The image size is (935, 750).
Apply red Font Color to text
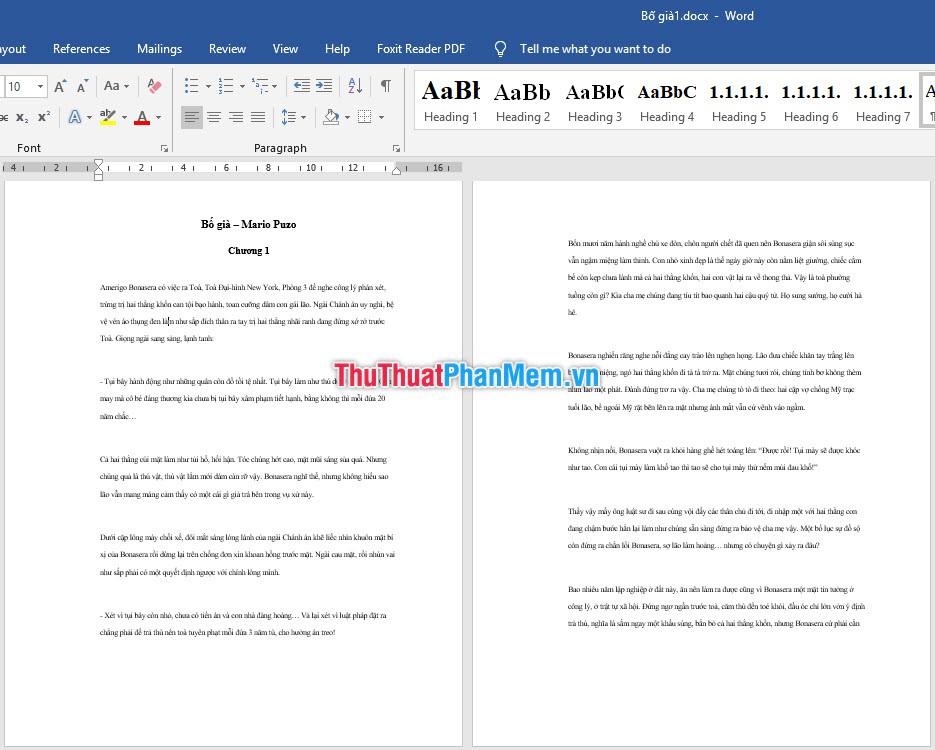pos(141,115)
